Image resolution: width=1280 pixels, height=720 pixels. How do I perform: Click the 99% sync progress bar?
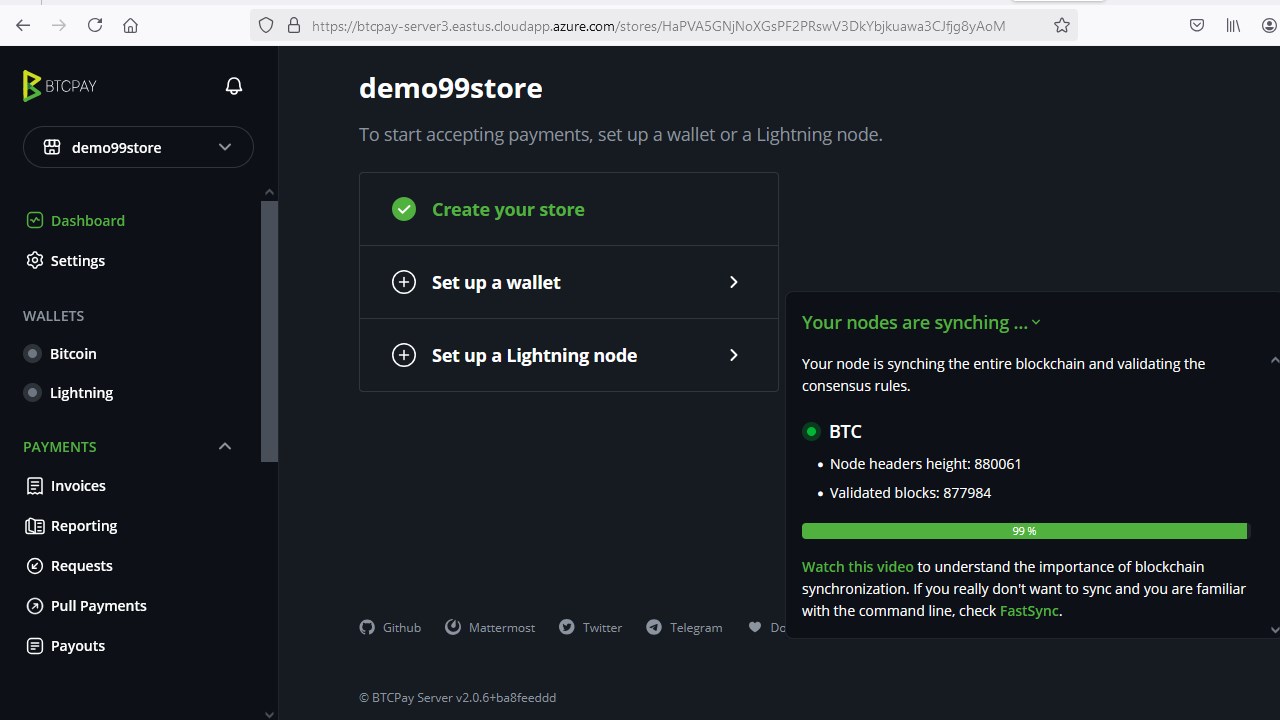click(1024, 531)
